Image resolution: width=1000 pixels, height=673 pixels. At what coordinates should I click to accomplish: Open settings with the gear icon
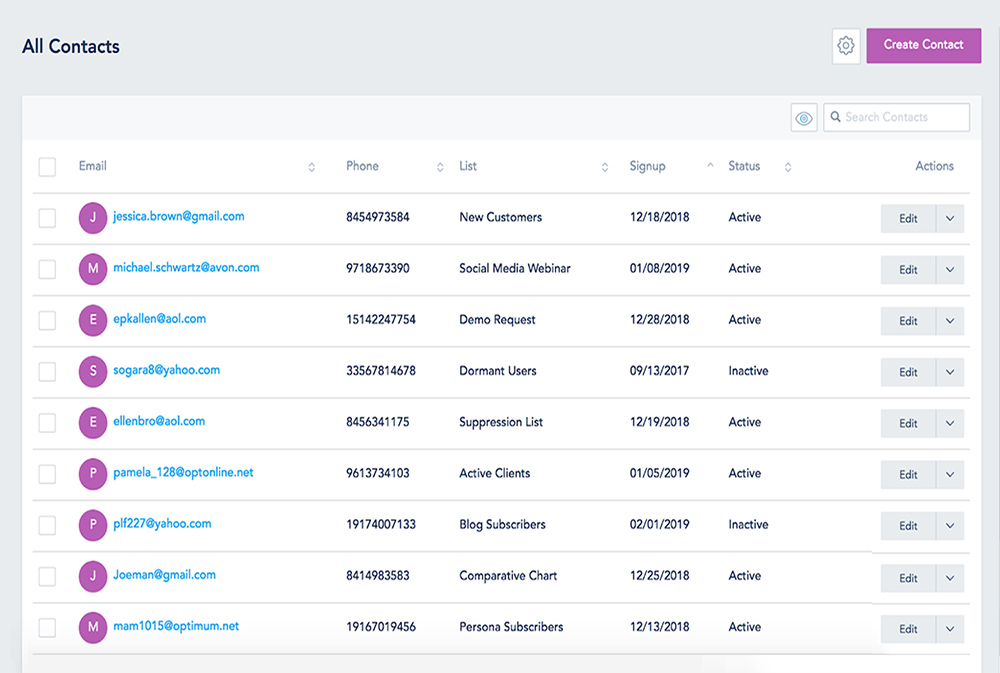846,46
